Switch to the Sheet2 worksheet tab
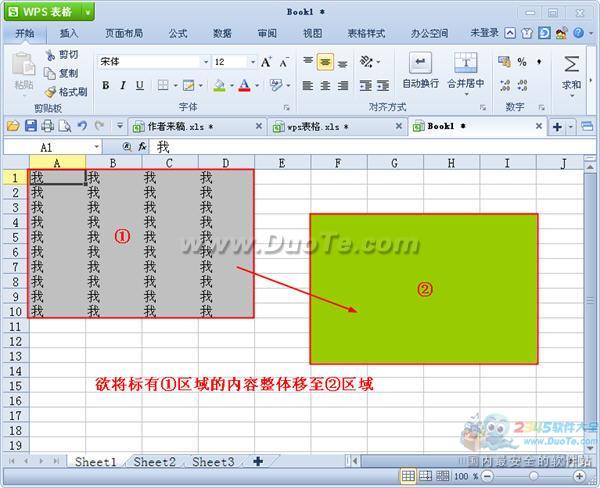 coord(154,462)
